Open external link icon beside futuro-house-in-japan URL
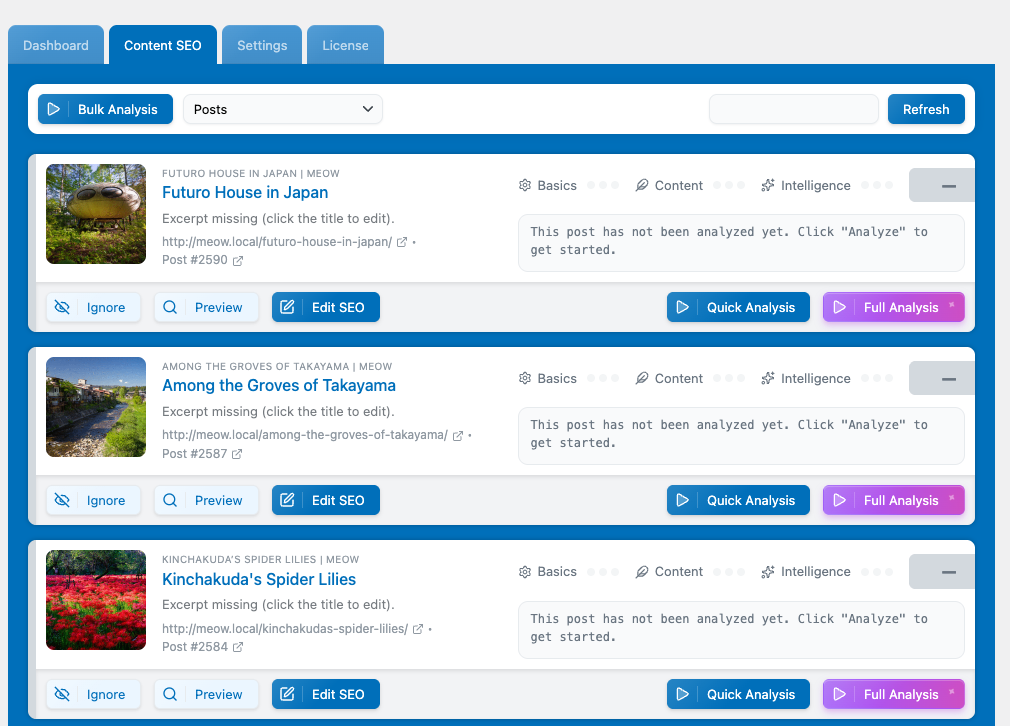This screenshot has width=1010, height=726. [402, 242]
